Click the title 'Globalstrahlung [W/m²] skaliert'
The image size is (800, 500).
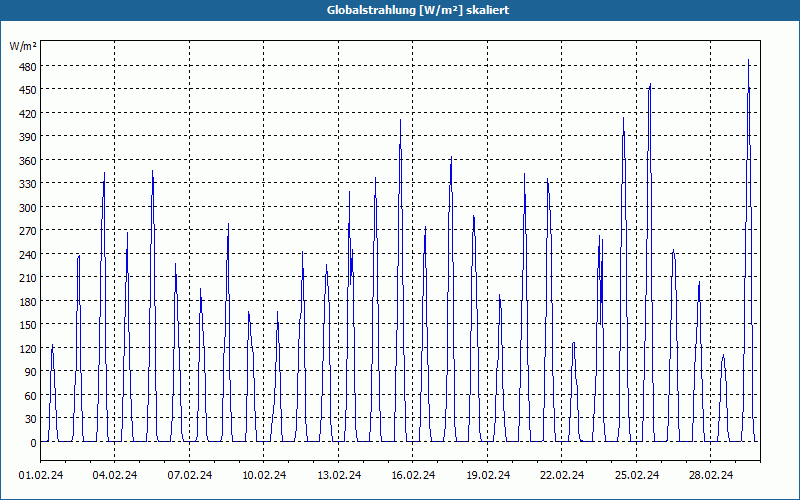(418, 10)
